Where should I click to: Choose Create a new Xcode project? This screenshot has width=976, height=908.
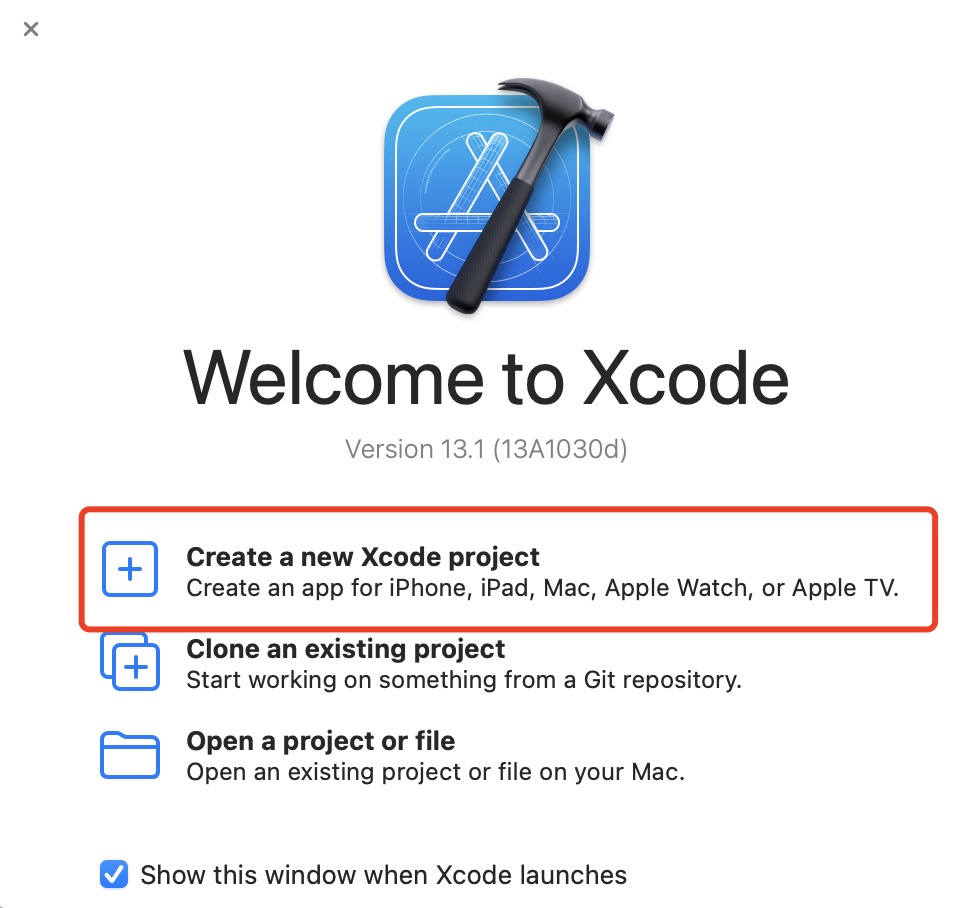508,569
